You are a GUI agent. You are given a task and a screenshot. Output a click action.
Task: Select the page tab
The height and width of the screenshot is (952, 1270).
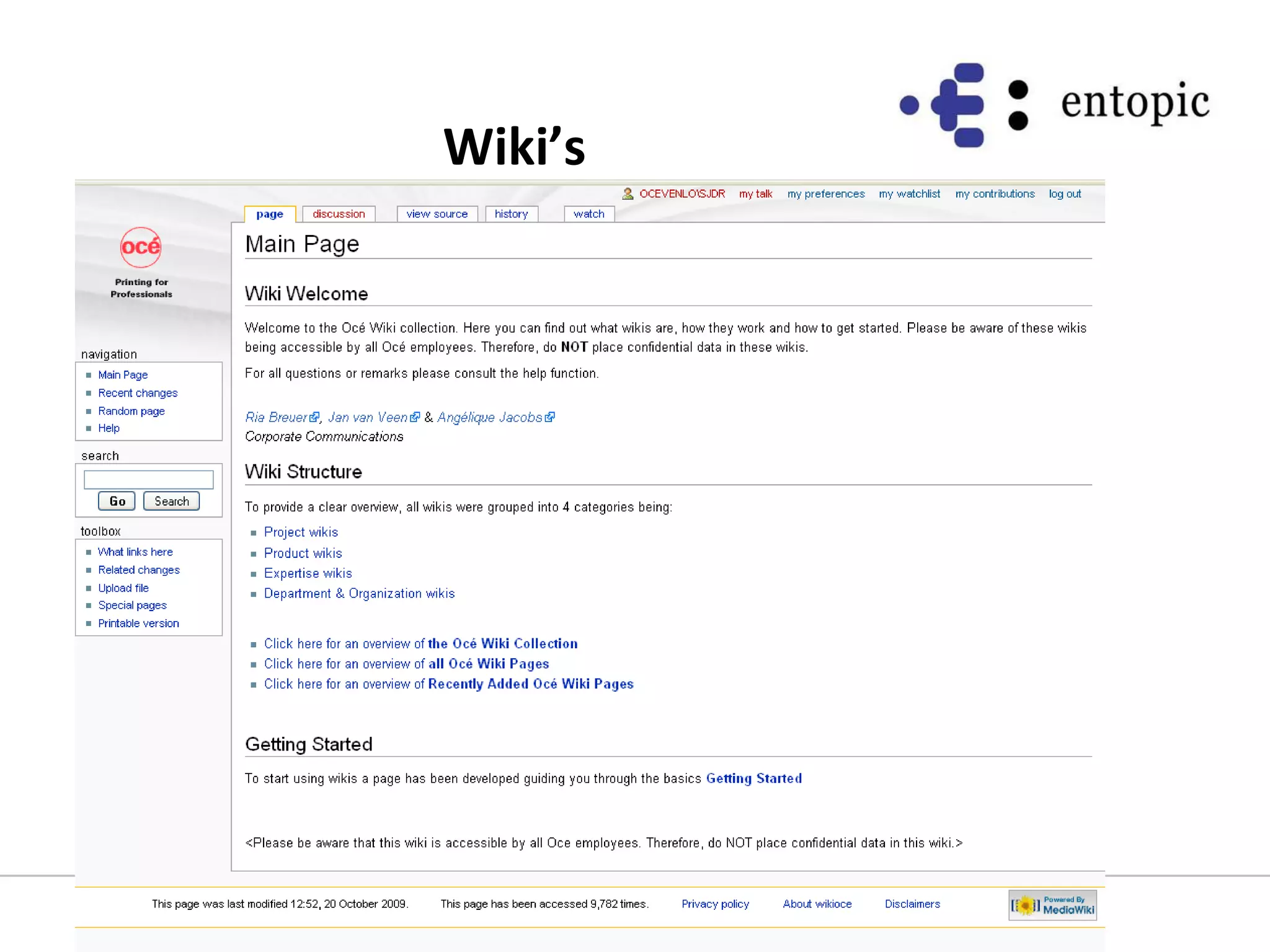(x=270, y=214)
